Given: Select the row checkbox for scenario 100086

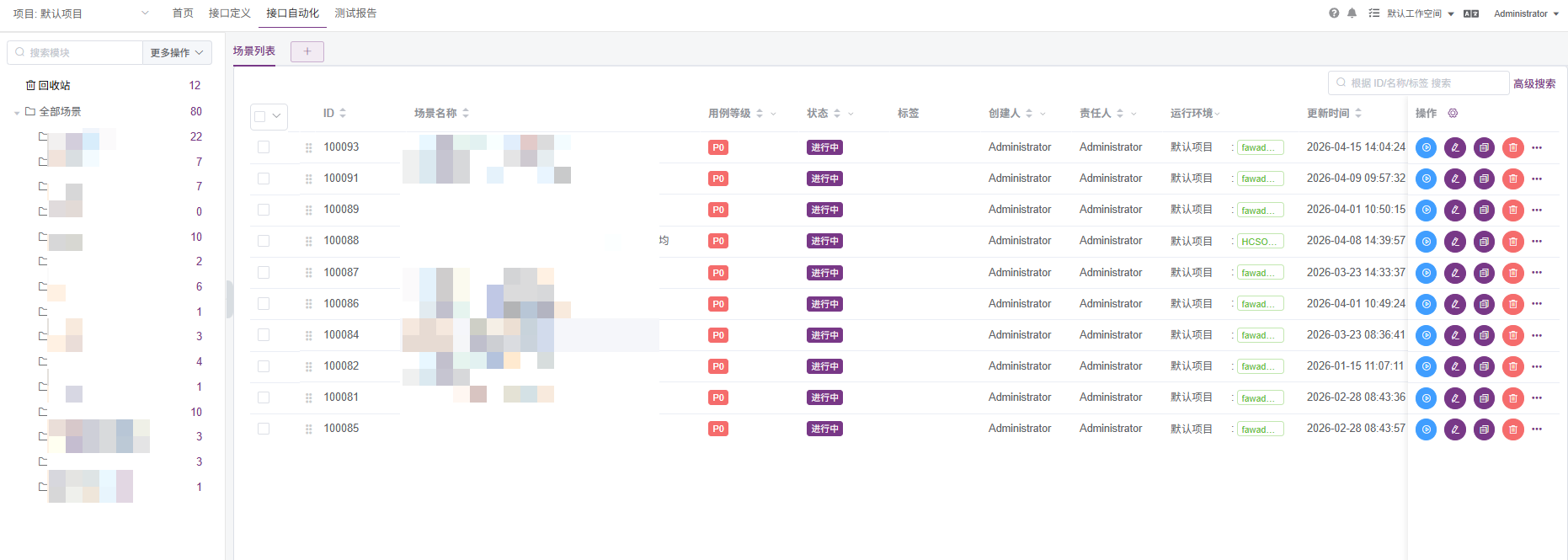Looking at the screenshot, I should tap(264, 304).
